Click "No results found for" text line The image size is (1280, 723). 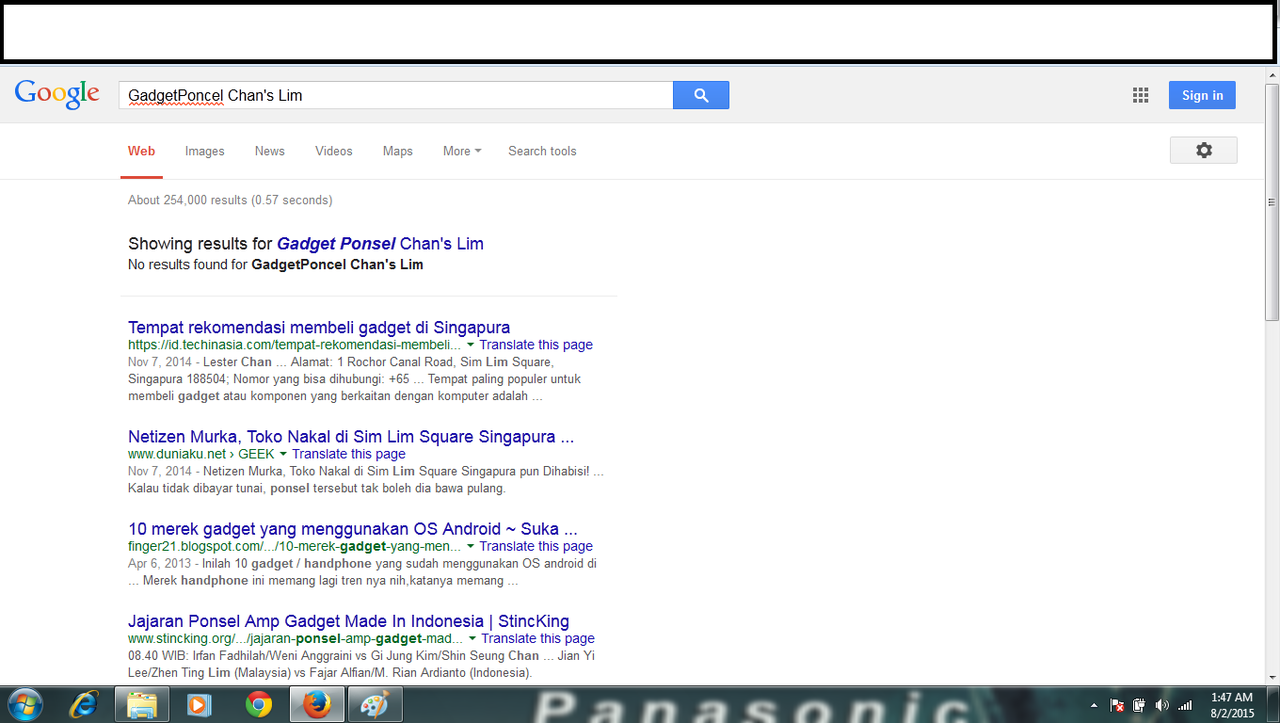275,265
